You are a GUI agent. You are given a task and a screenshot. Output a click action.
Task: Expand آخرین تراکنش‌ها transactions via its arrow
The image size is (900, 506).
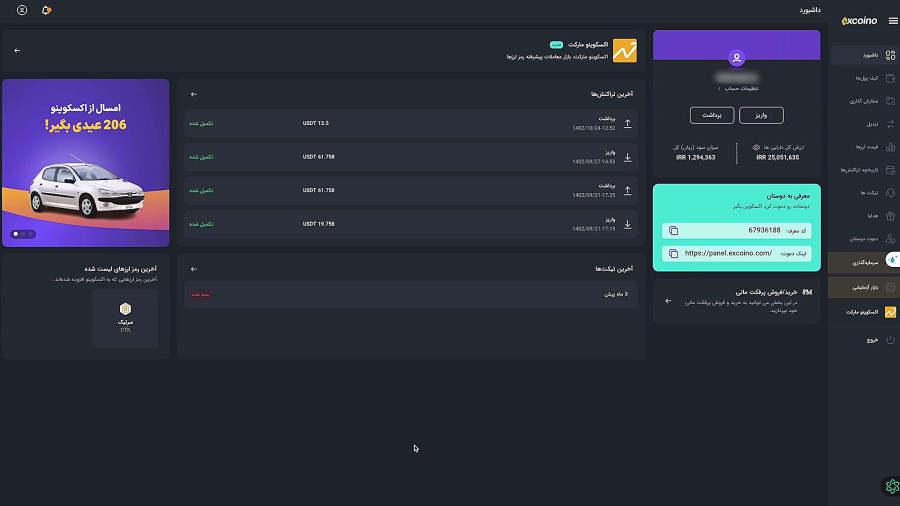click(194, 94)
